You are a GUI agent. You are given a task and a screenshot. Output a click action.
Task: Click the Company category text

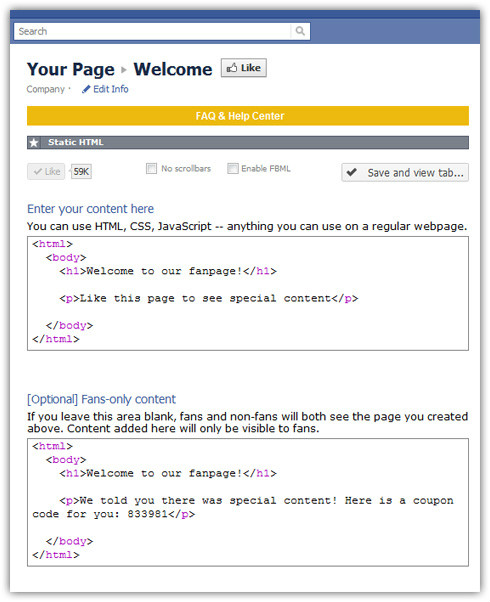pyautogui.click(x=45, y=89)
